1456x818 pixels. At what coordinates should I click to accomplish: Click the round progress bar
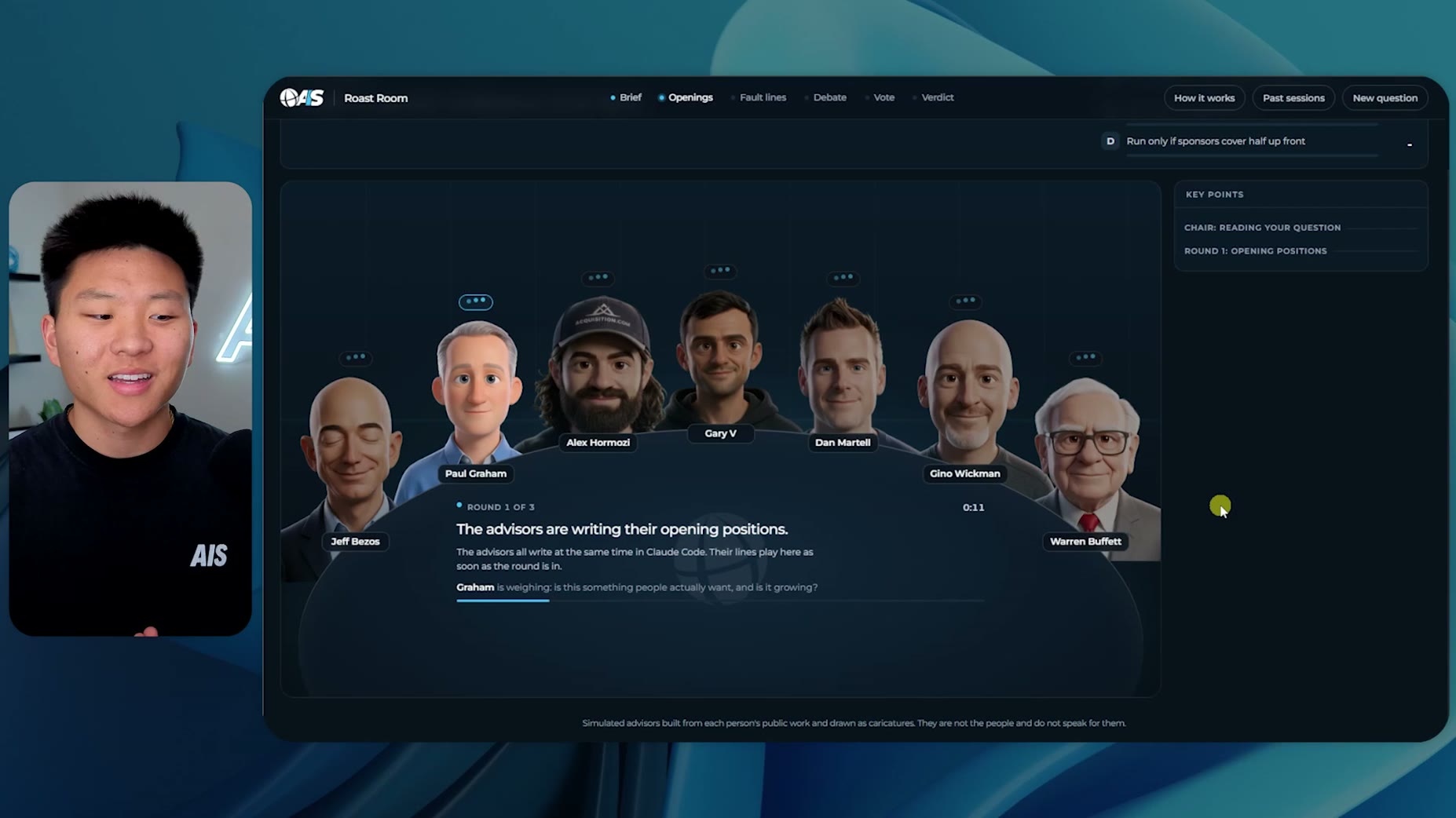tap(719, 601)
